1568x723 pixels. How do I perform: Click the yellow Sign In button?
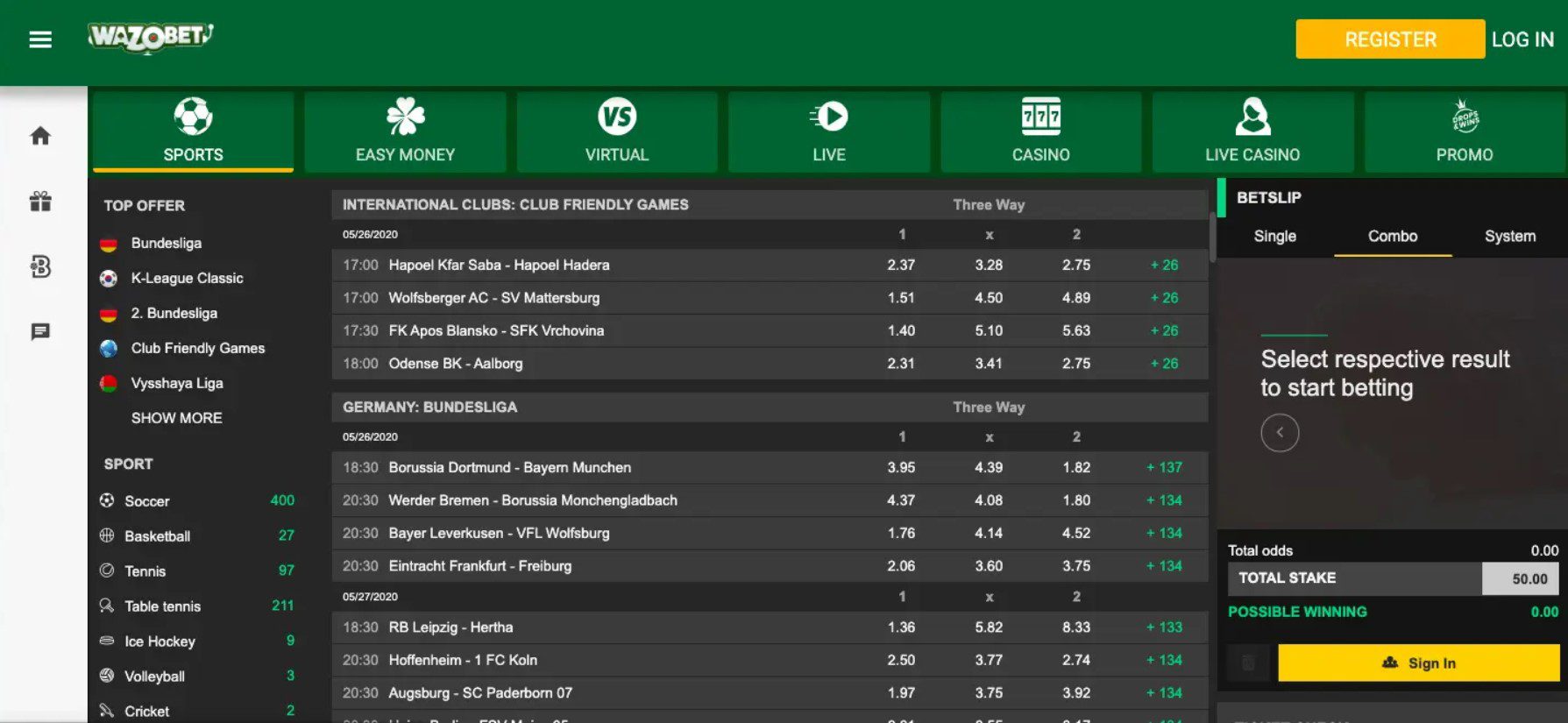(1419, 663)
